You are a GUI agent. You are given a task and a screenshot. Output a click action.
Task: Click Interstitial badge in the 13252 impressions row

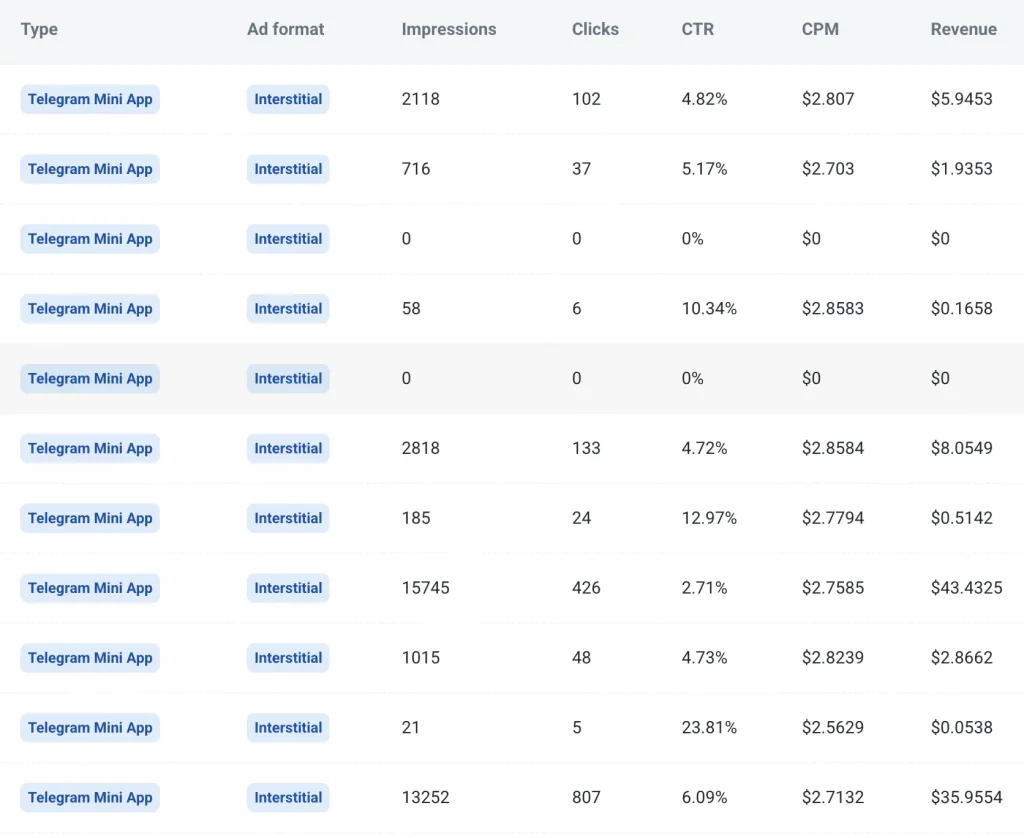[x=288, y=797]
